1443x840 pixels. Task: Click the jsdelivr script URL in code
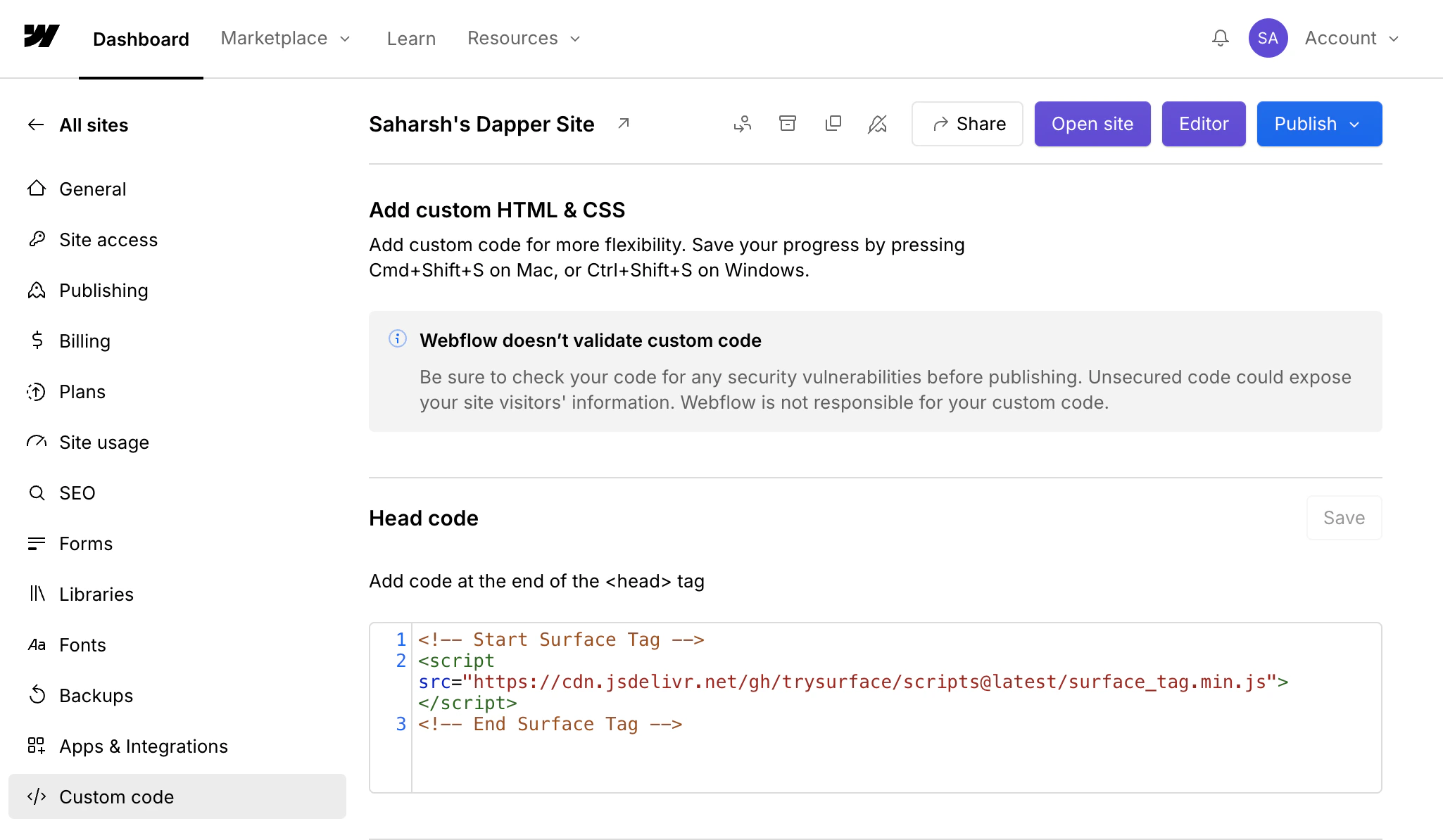pyautogui.click(x=869, y=682)
